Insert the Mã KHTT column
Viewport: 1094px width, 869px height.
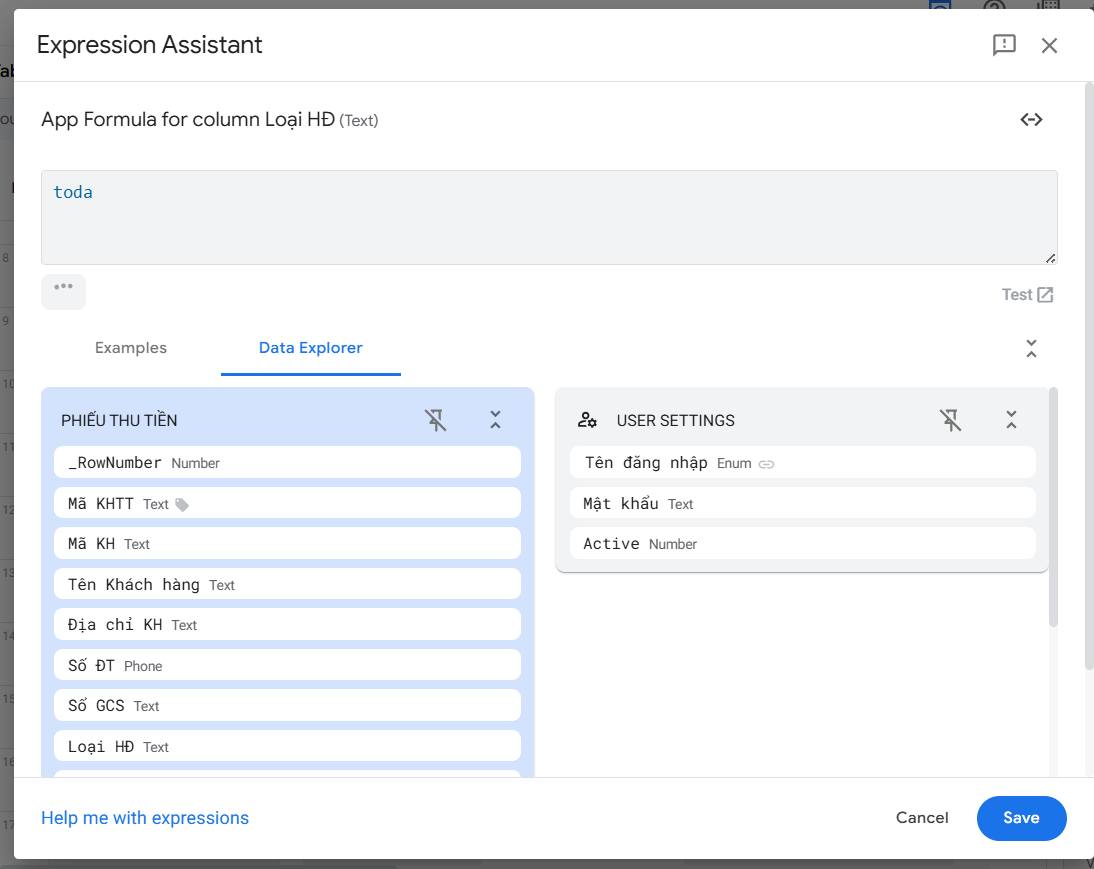[287, 503]
